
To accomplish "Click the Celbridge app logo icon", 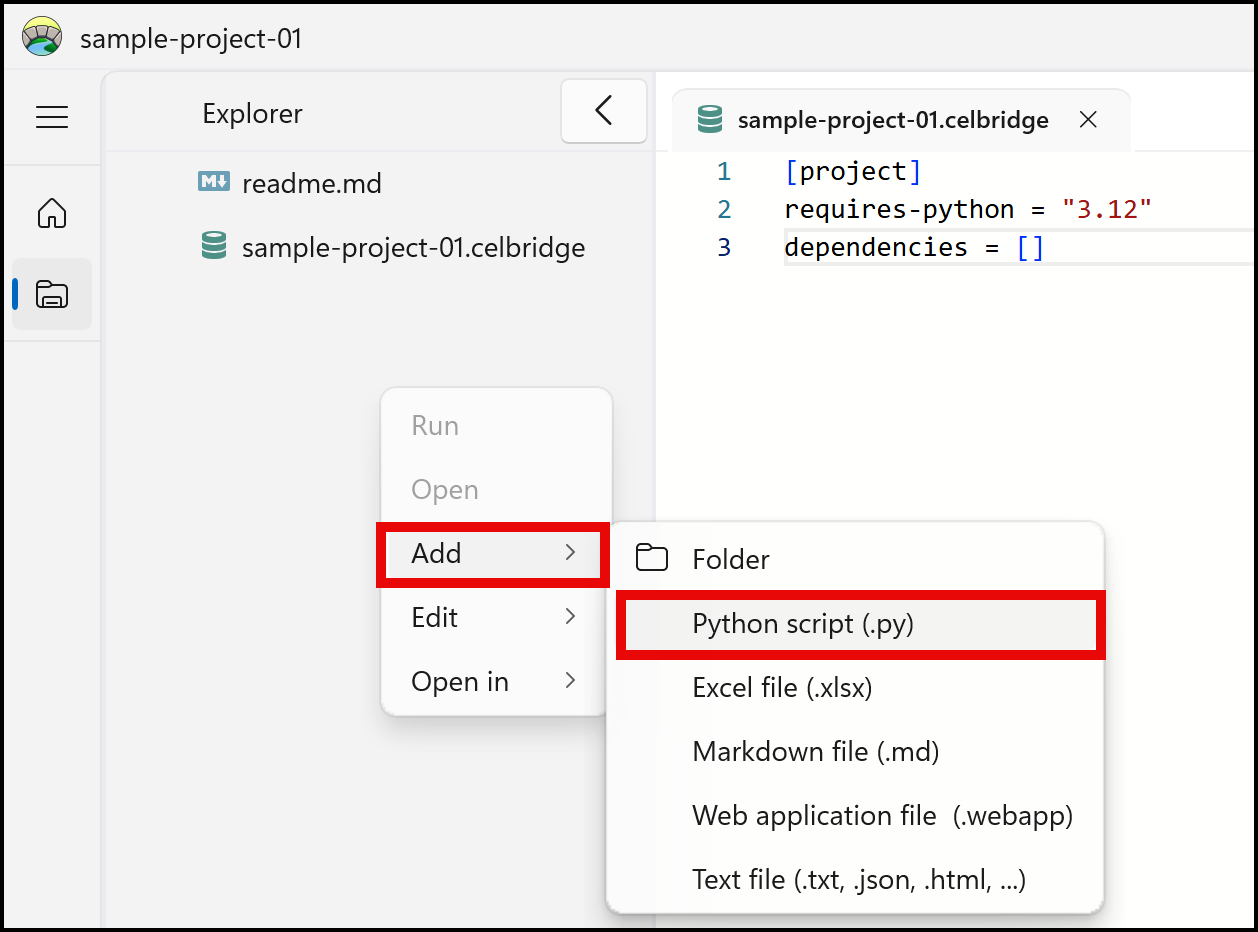I will coord(41,37).
